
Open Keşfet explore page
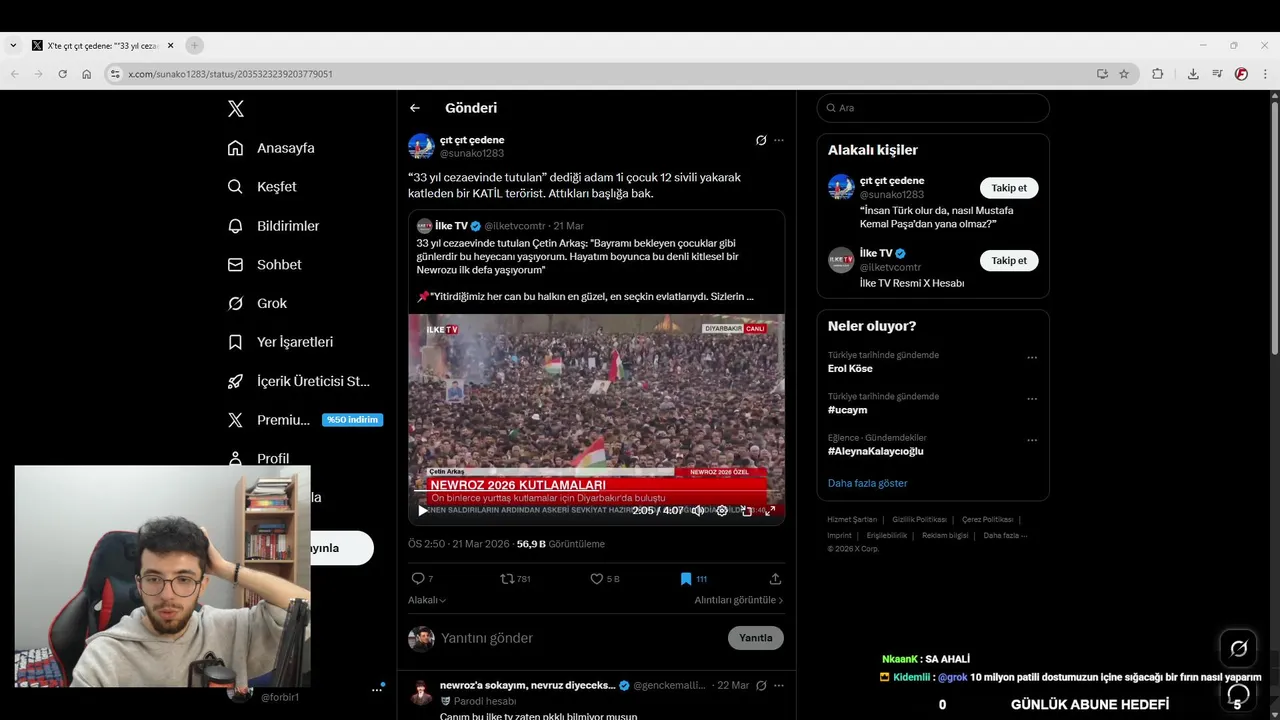click(x=262, y=187)
